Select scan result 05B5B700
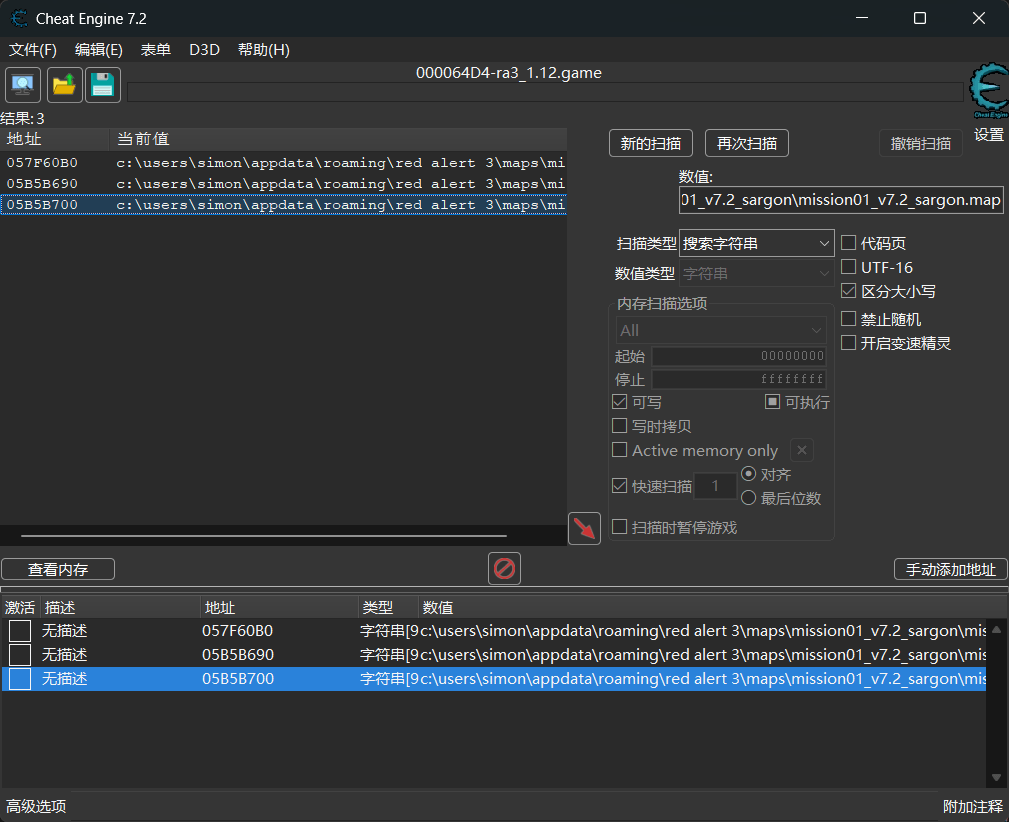The height and width of the screenshot is (822, 1009). coord(283,205)
